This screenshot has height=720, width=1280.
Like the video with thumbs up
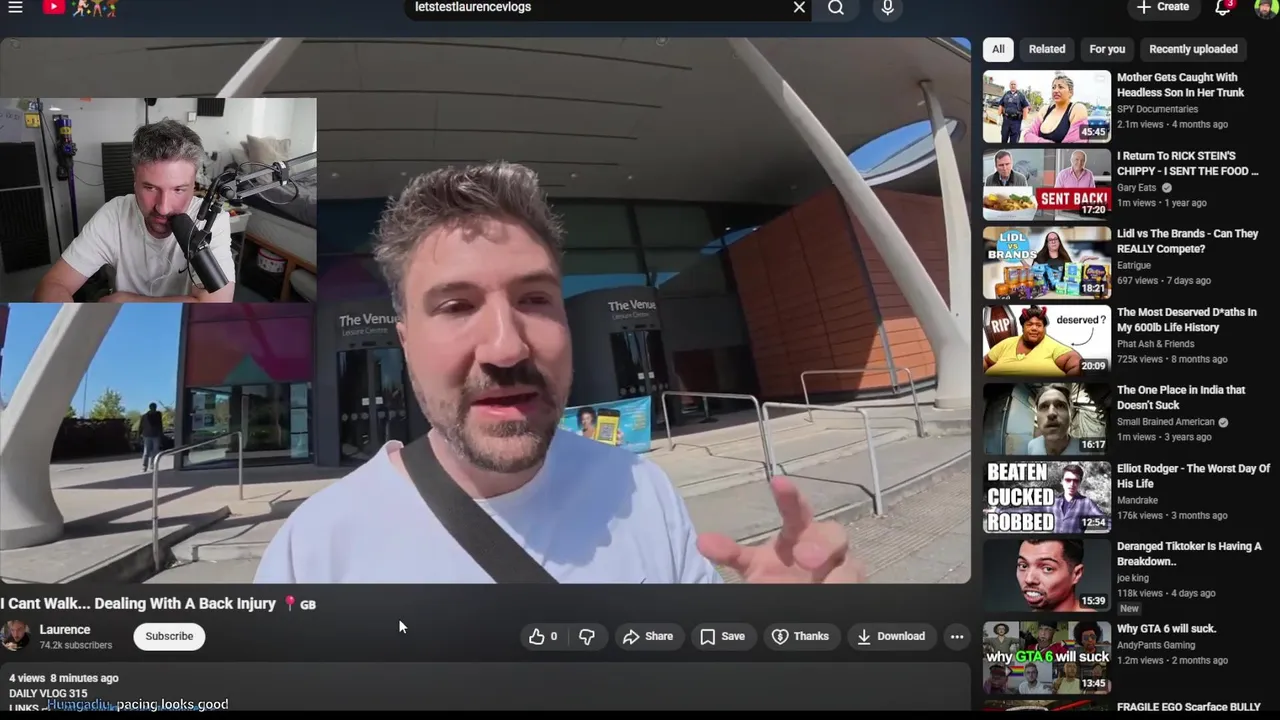tap(543, 636)
